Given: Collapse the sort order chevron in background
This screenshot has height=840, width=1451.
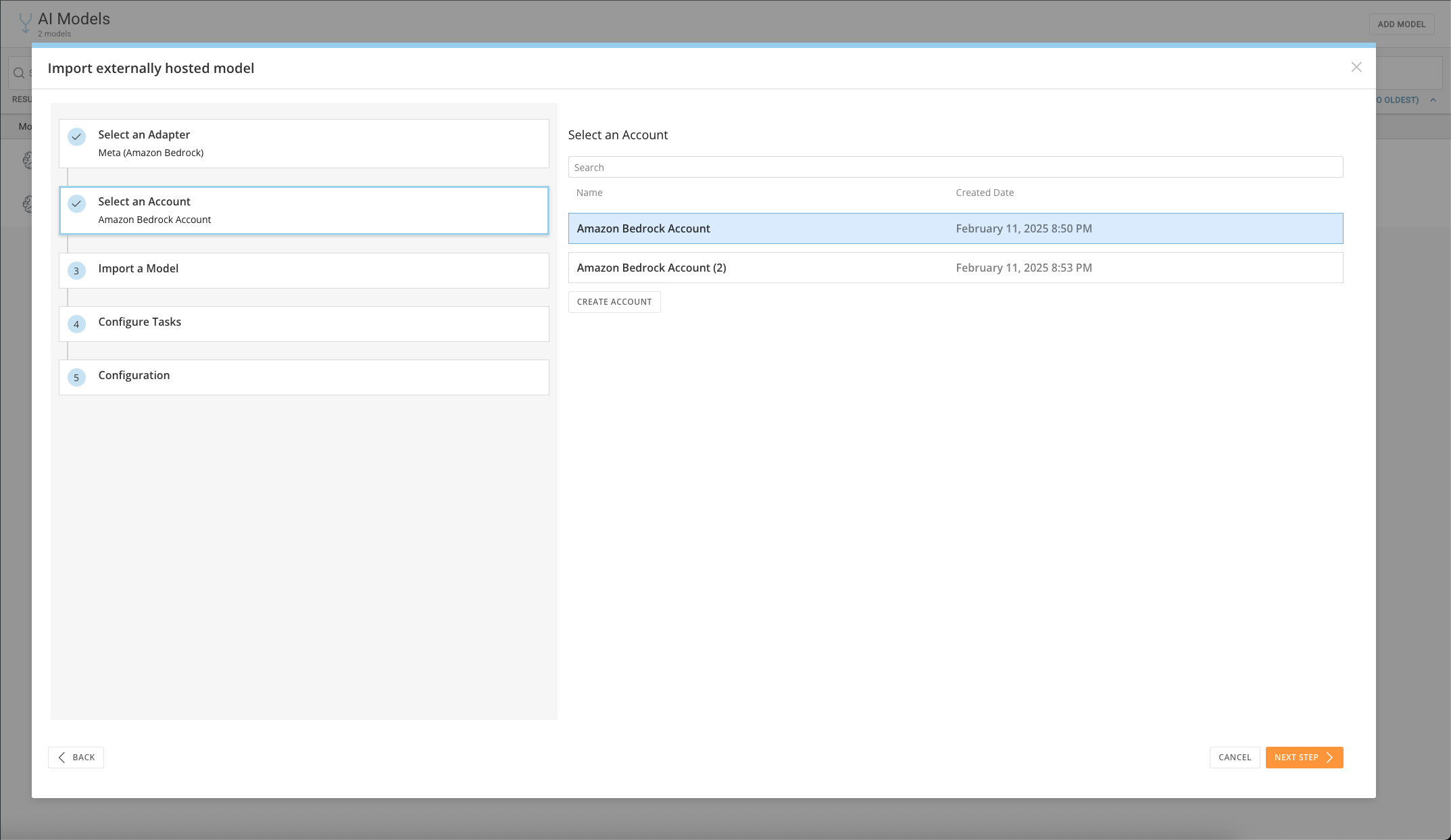Looking at the screenshot, I should pos(1433,100).
